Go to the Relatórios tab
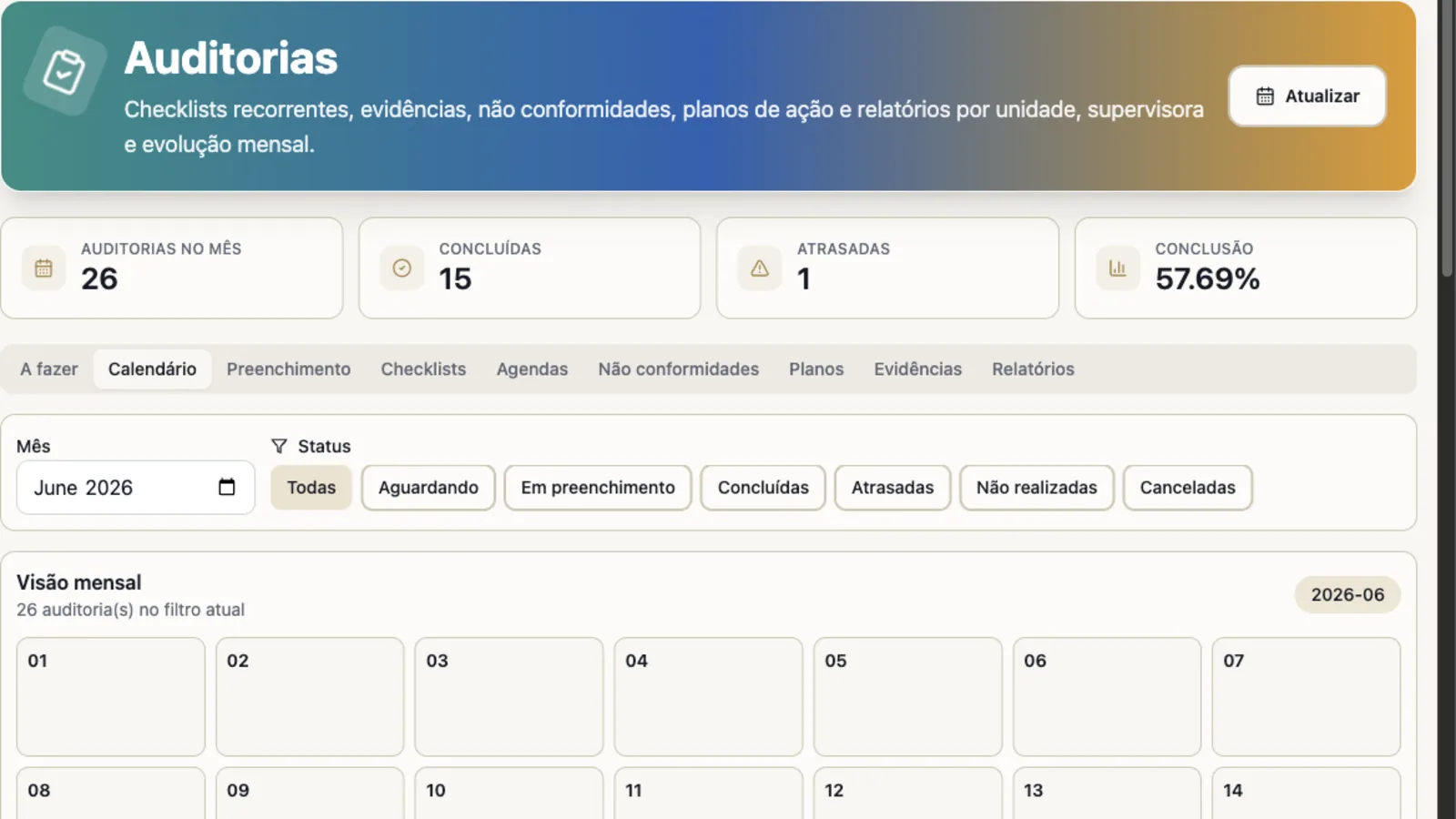The height and width of the screenshot is (819, 1456). click(x=1033, y=369)
